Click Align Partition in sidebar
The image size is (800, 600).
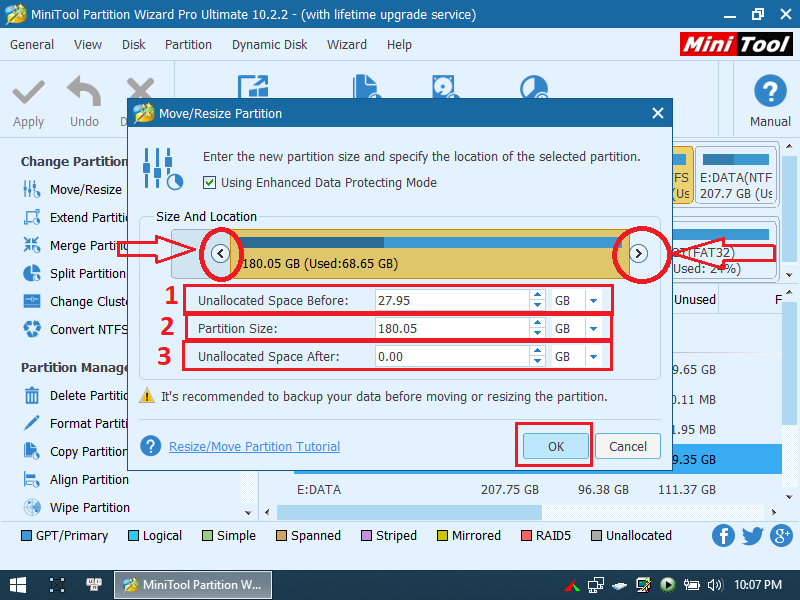[89, 480]
